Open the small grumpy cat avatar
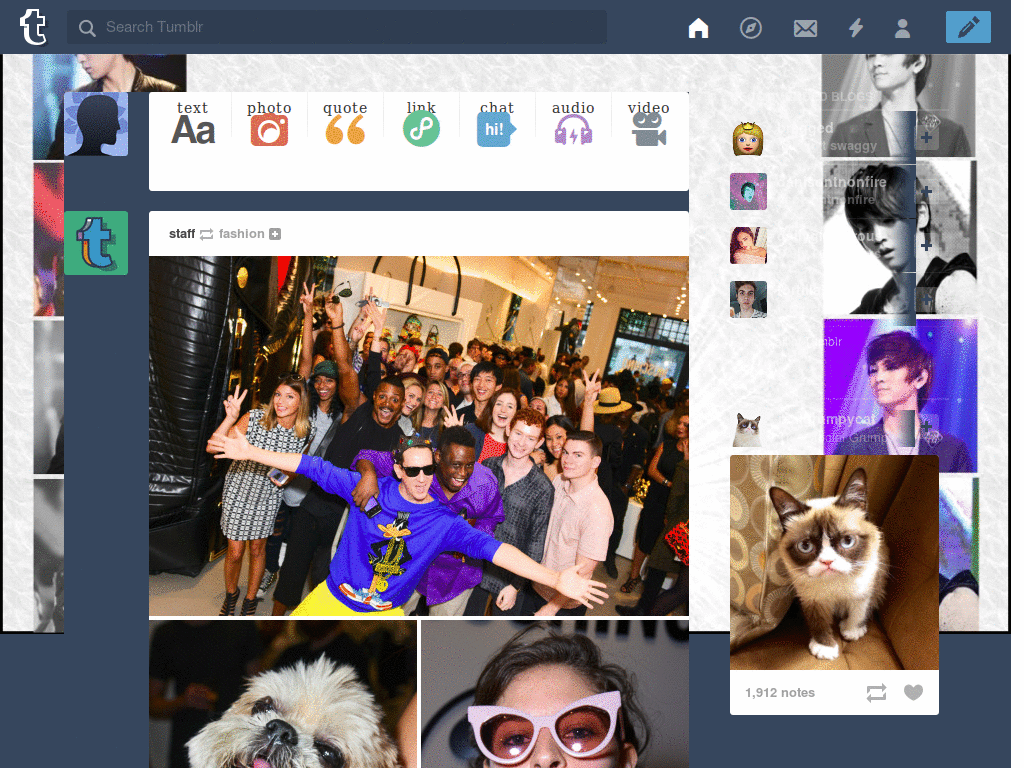Screen dimensions: 1024x768 click(748, 429)
